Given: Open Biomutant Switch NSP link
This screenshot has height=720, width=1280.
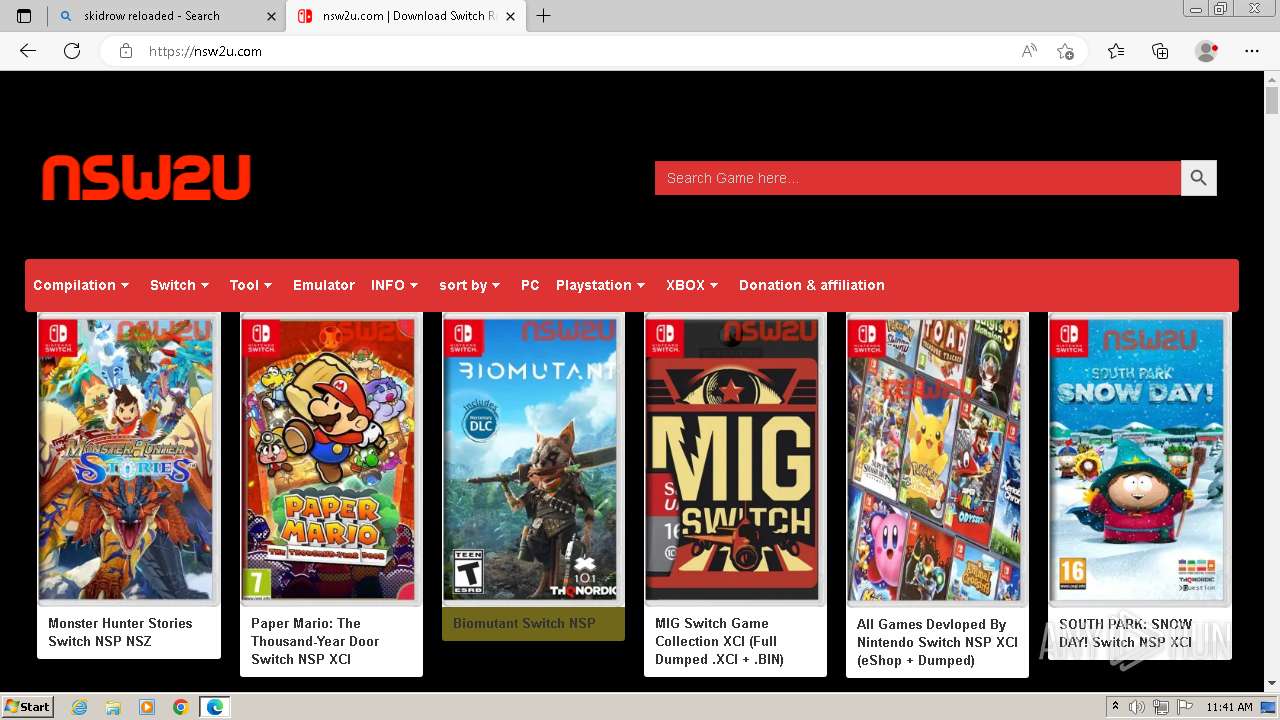Looking at the screenshot, I should click(524, 623).
